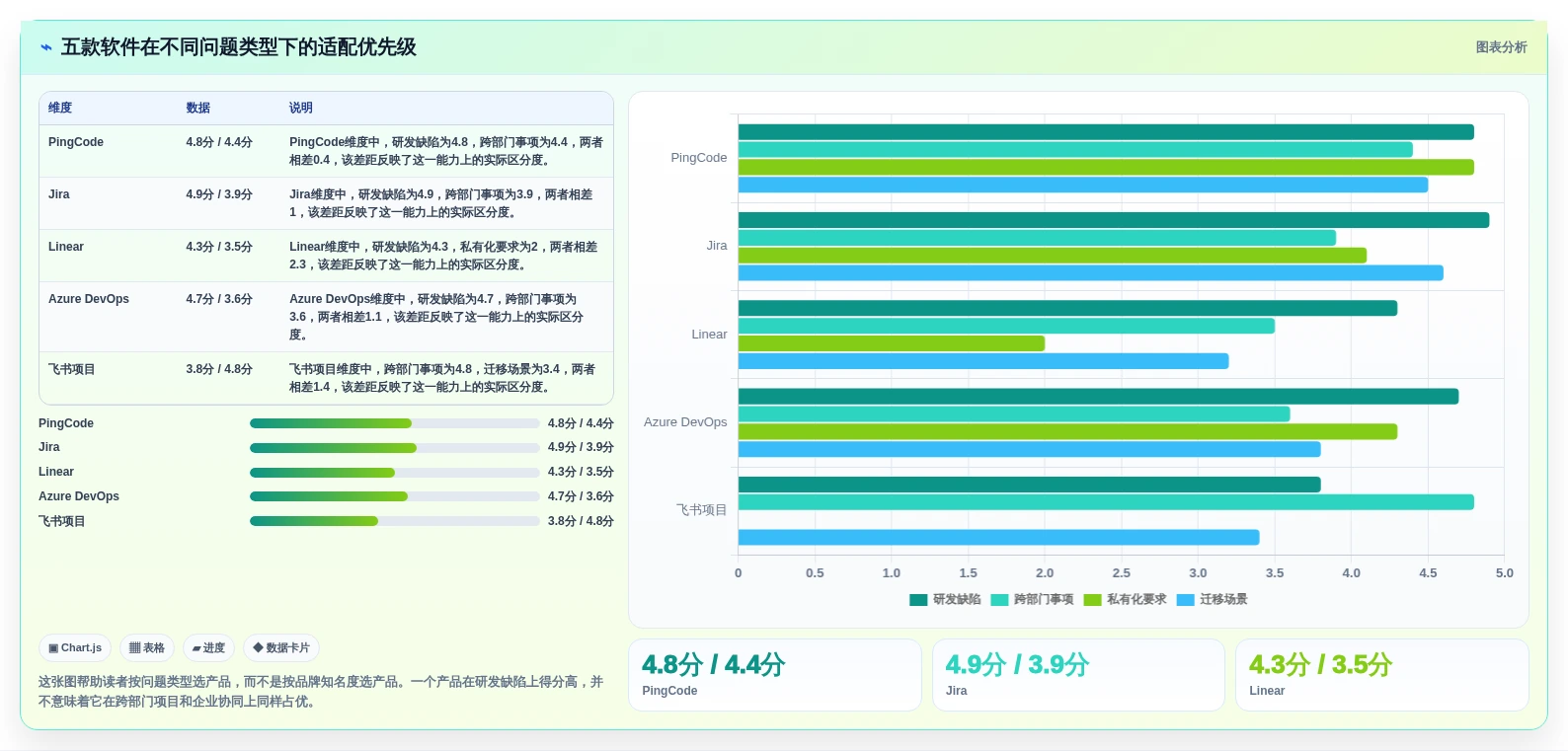Click the chart title 五款软件在不同问题类型下的适配优先级
This screenshot has height=751, width=1568.
pos(239,47)
